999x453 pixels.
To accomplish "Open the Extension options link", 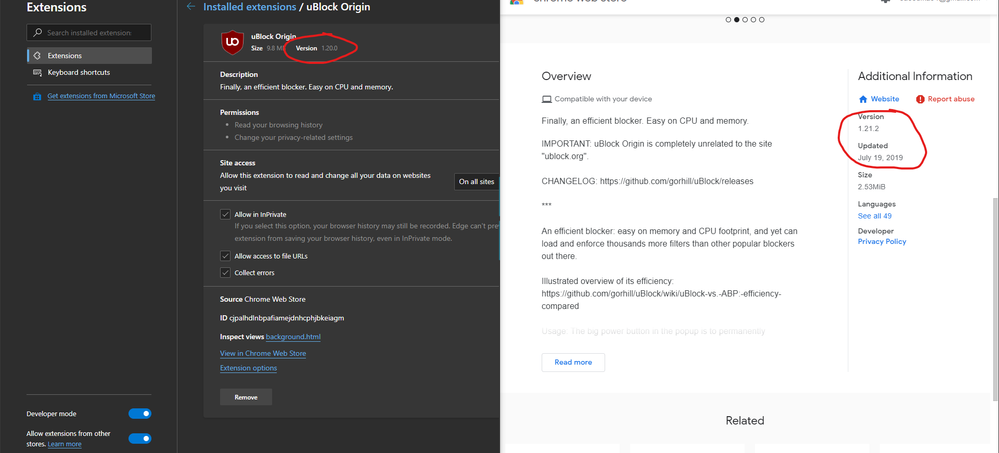I will [x=248, y=368].
